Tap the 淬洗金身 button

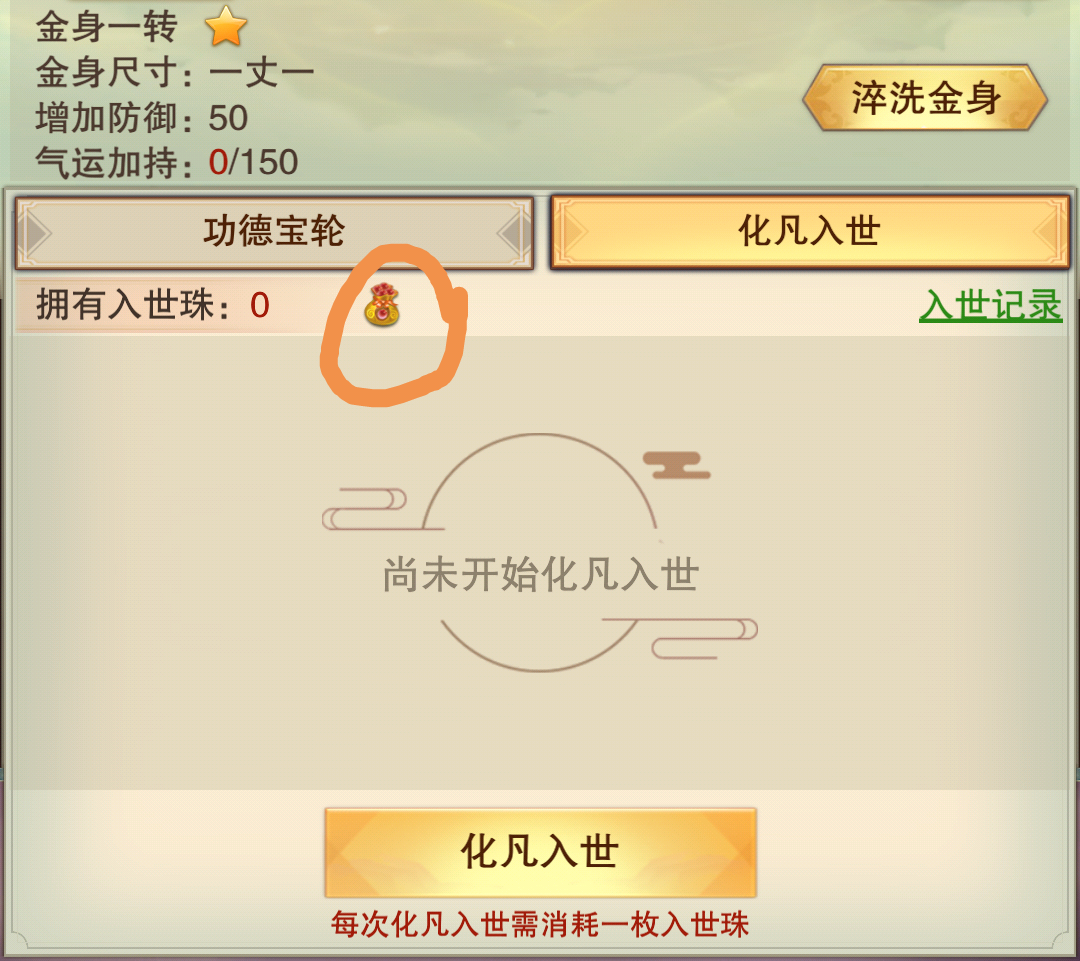pyautogui.click(x=925, y=97)
